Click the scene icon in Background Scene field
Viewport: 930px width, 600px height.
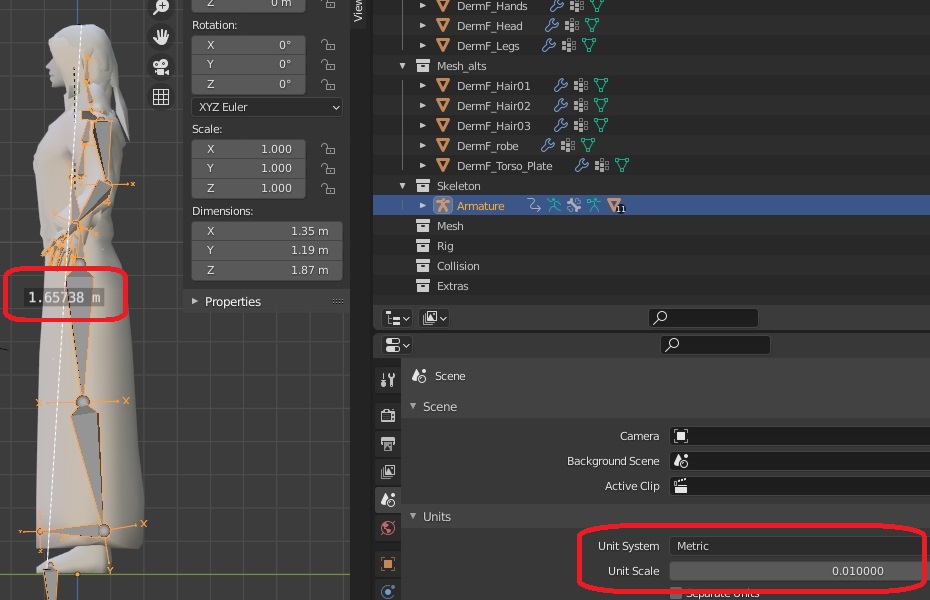point(681,461)
